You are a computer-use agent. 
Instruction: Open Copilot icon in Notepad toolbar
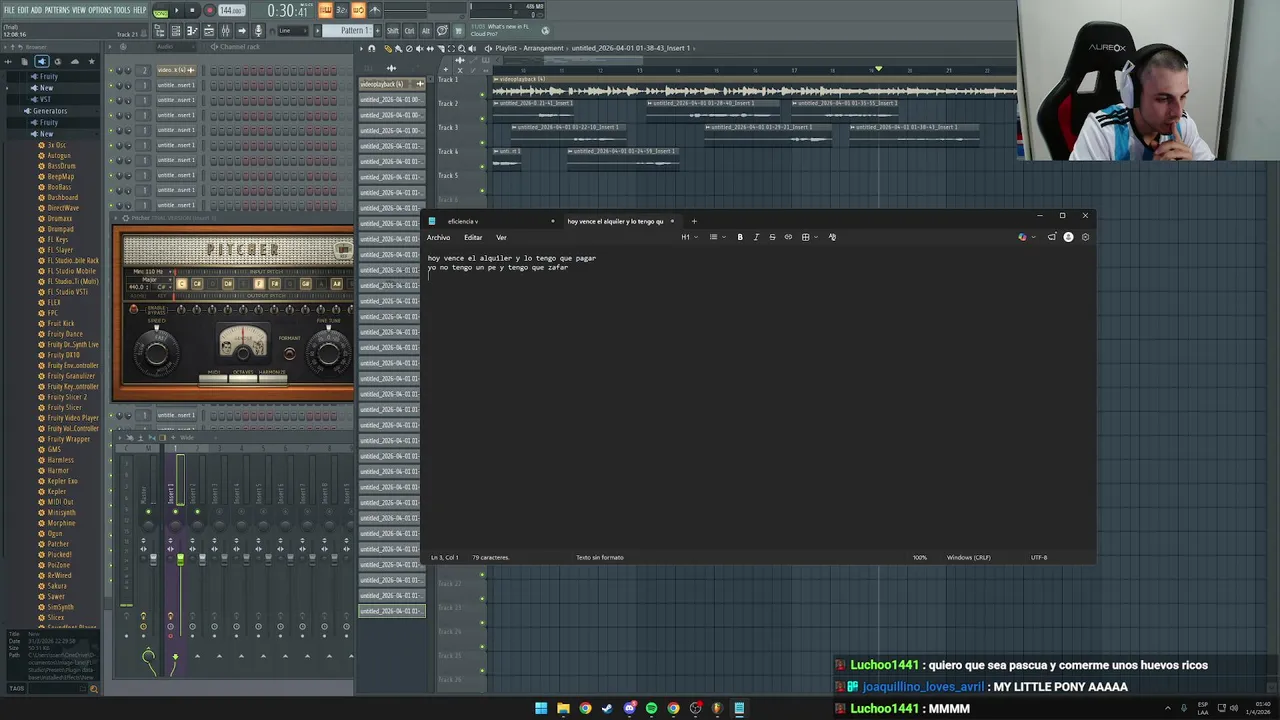point(1025,237)
